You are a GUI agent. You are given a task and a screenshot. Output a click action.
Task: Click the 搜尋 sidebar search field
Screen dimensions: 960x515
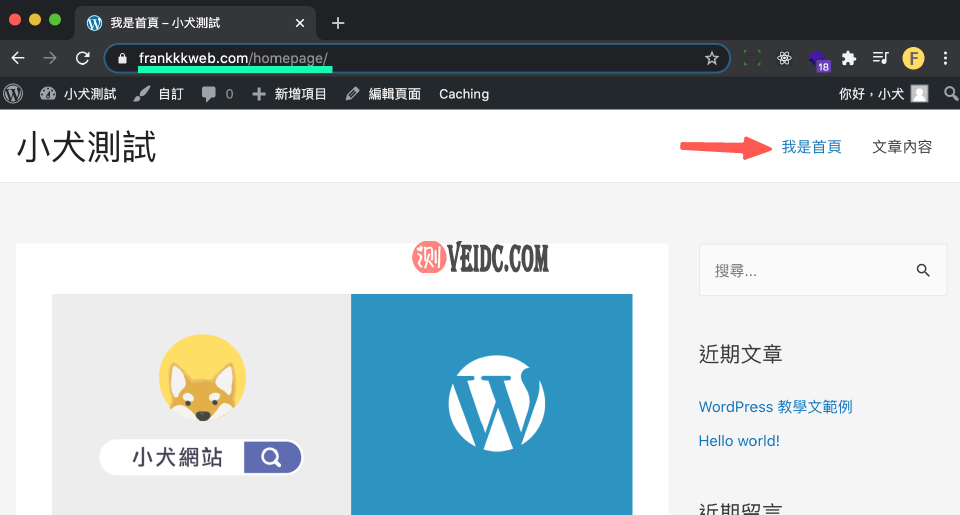point(823,270)
